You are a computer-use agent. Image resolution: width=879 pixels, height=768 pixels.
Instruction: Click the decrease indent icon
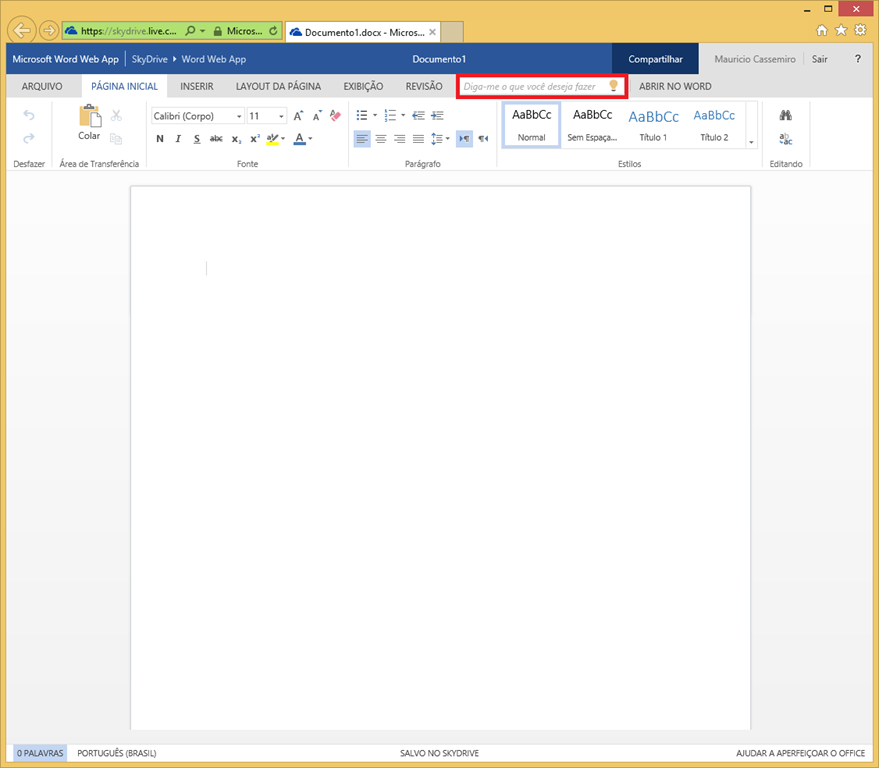click(418, 116)
